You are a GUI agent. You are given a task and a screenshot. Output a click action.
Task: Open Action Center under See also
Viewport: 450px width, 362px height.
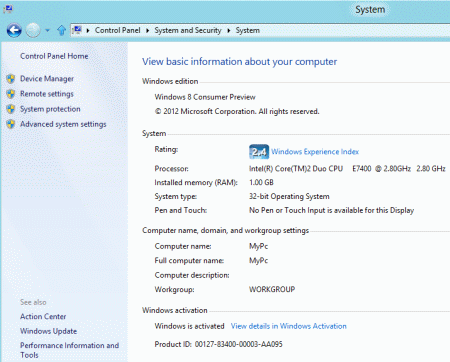pyautogui.click(x=43, y=316)
